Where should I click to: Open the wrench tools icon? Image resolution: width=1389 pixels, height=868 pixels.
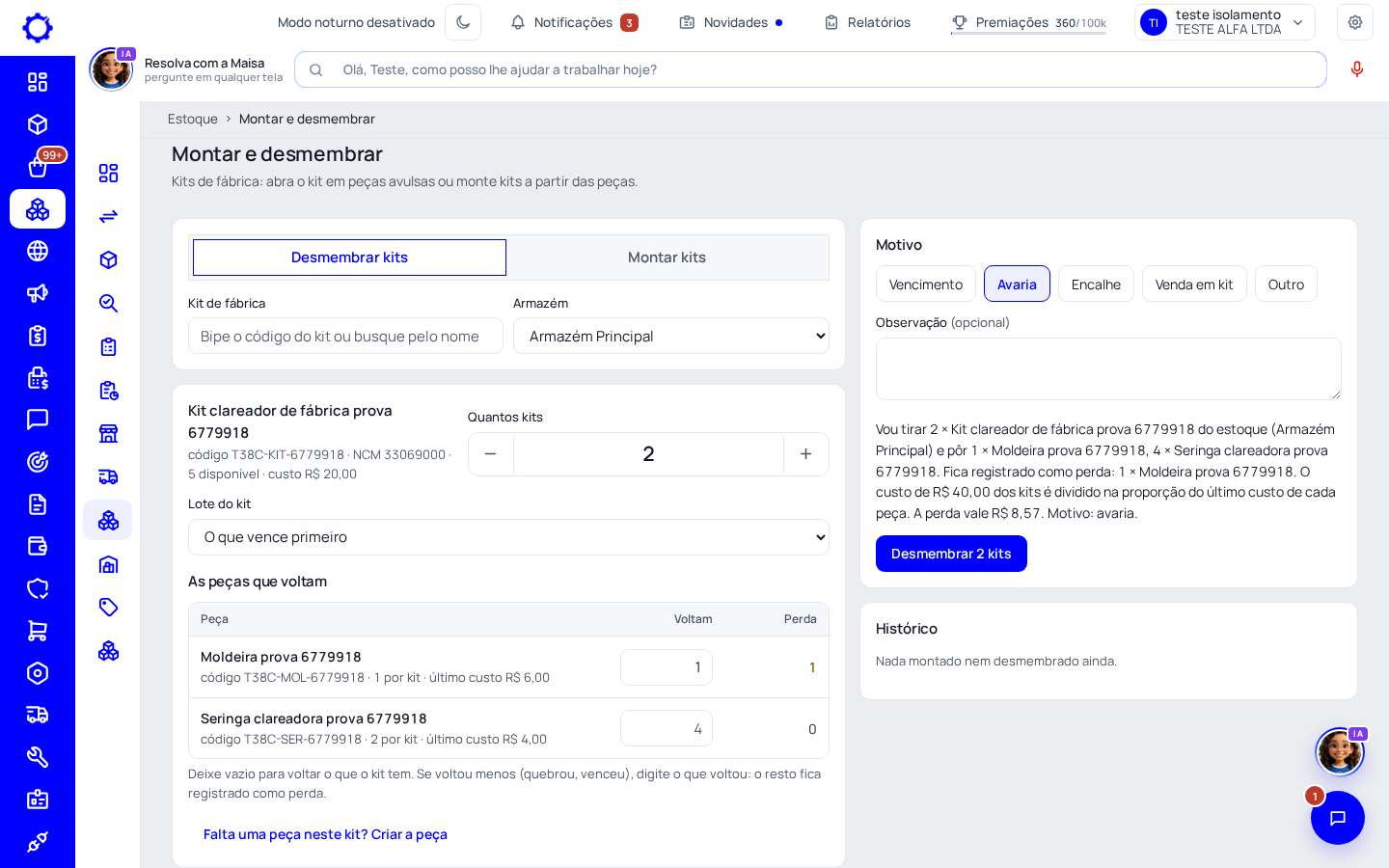pos(38,757)
